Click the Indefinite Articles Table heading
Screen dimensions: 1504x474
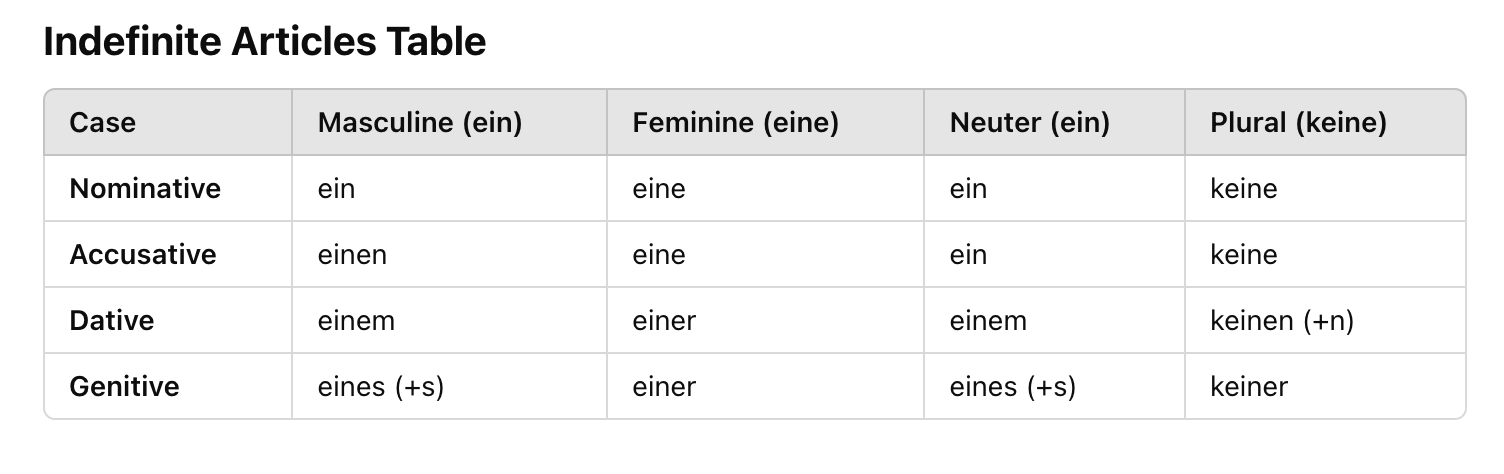pos(265,42)
